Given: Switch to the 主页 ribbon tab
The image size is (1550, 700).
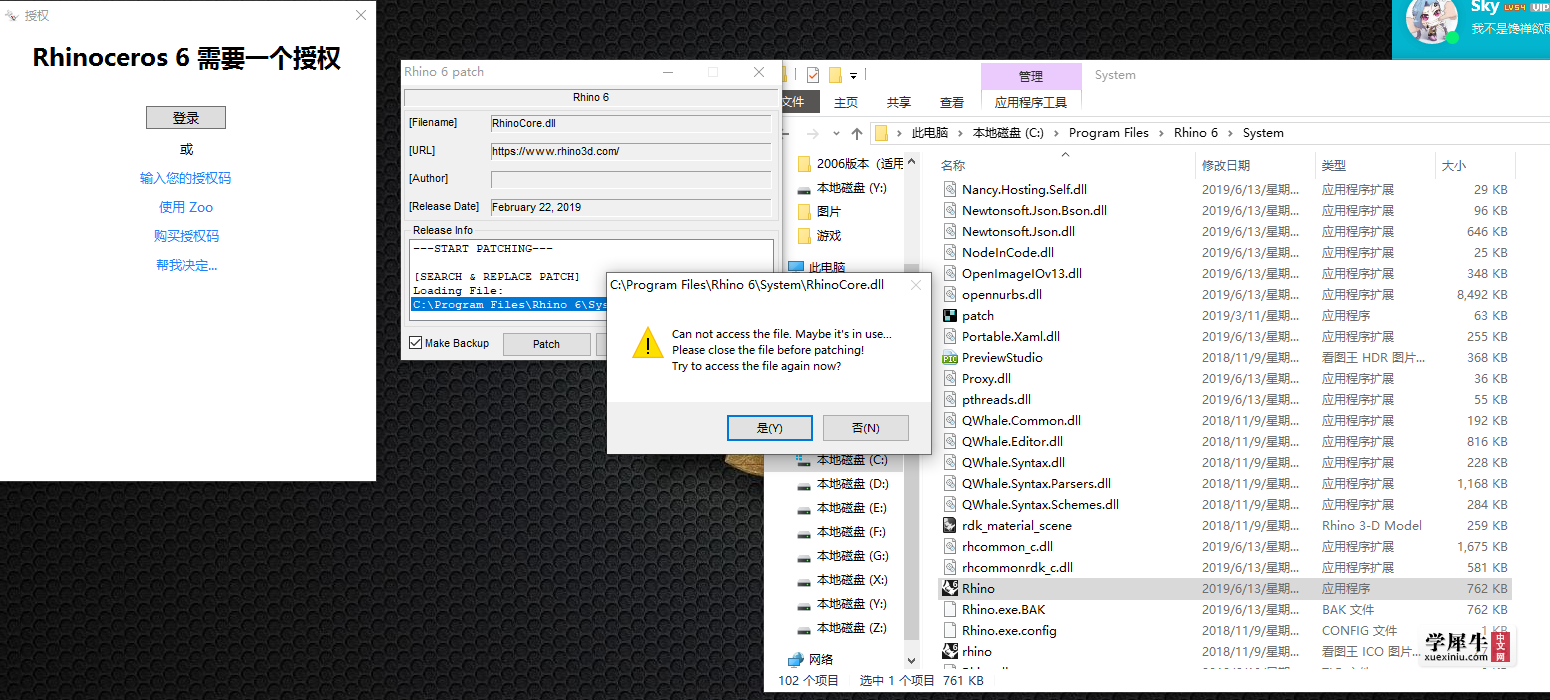Looking at the screenshot, I should click(846, 102).
